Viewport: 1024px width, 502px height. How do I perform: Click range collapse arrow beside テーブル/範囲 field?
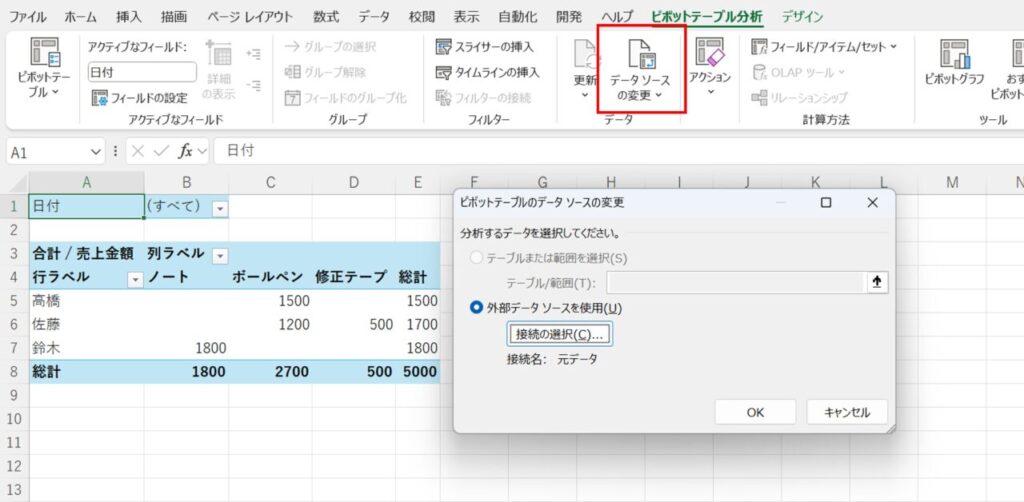click(x=877, y=282)
